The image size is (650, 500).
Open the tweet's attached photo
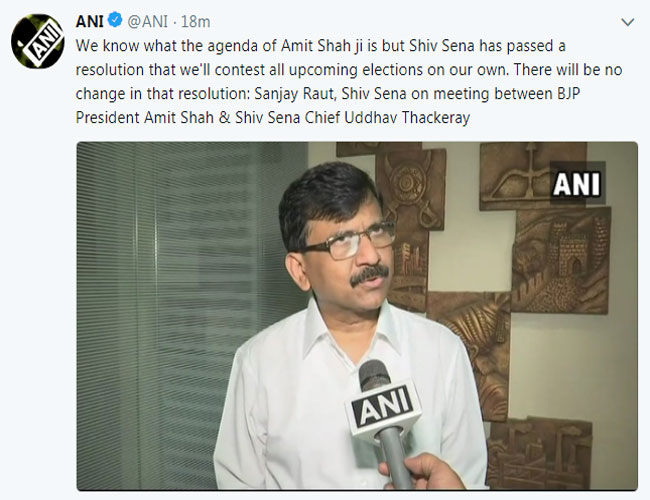356,315
